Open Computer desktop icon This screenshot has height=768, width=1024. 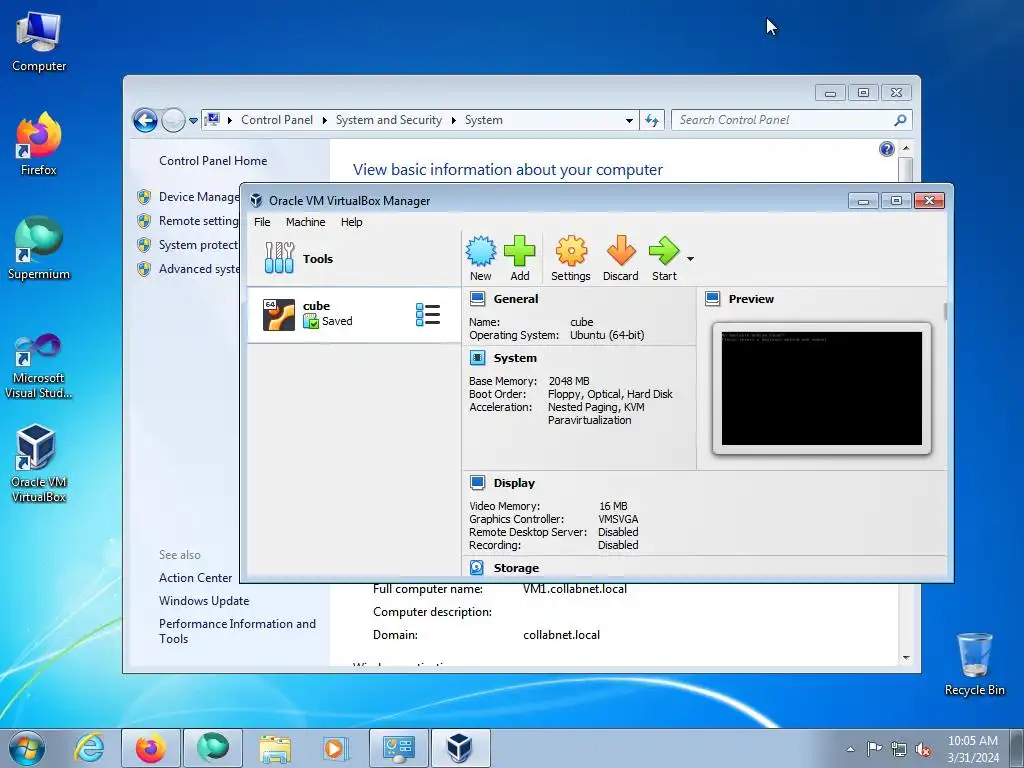(x=39, y=42)
